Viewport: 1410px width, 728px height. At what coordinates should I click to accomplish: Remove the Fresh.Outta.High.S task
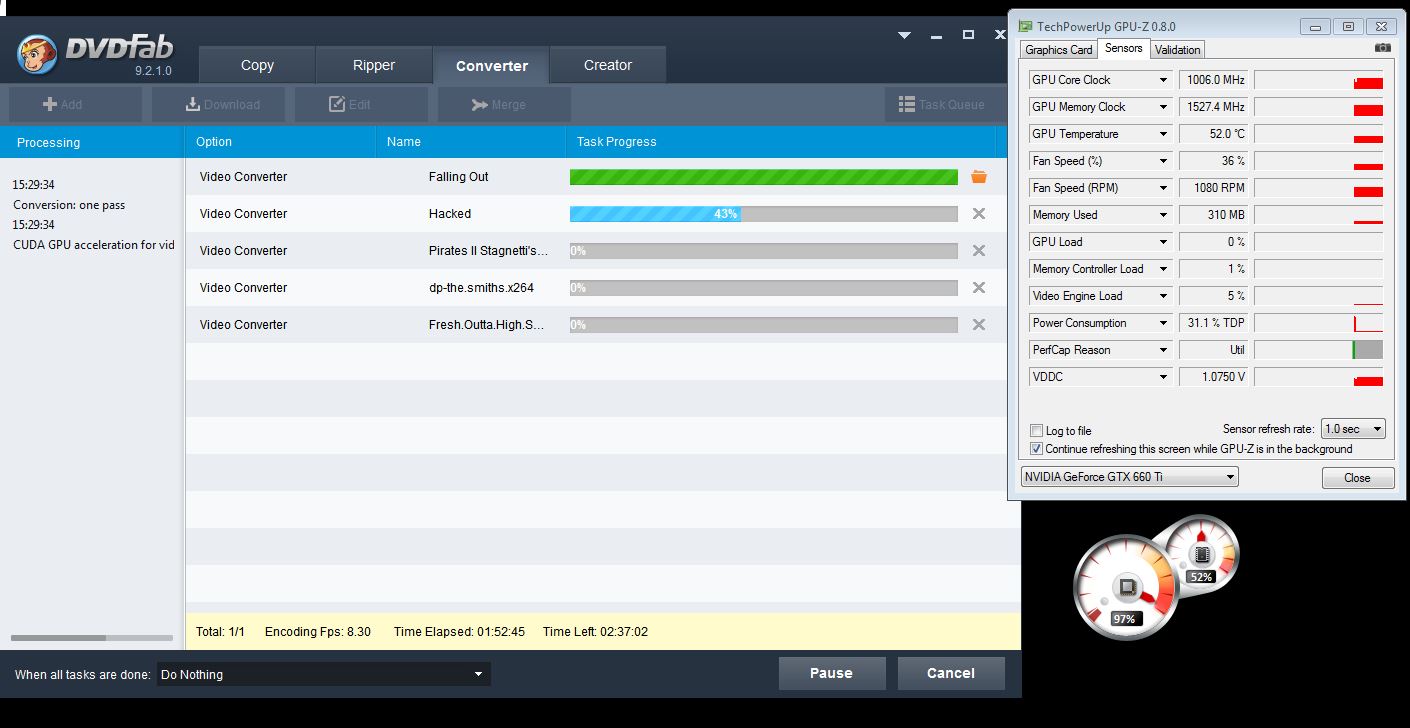[979, 325]
